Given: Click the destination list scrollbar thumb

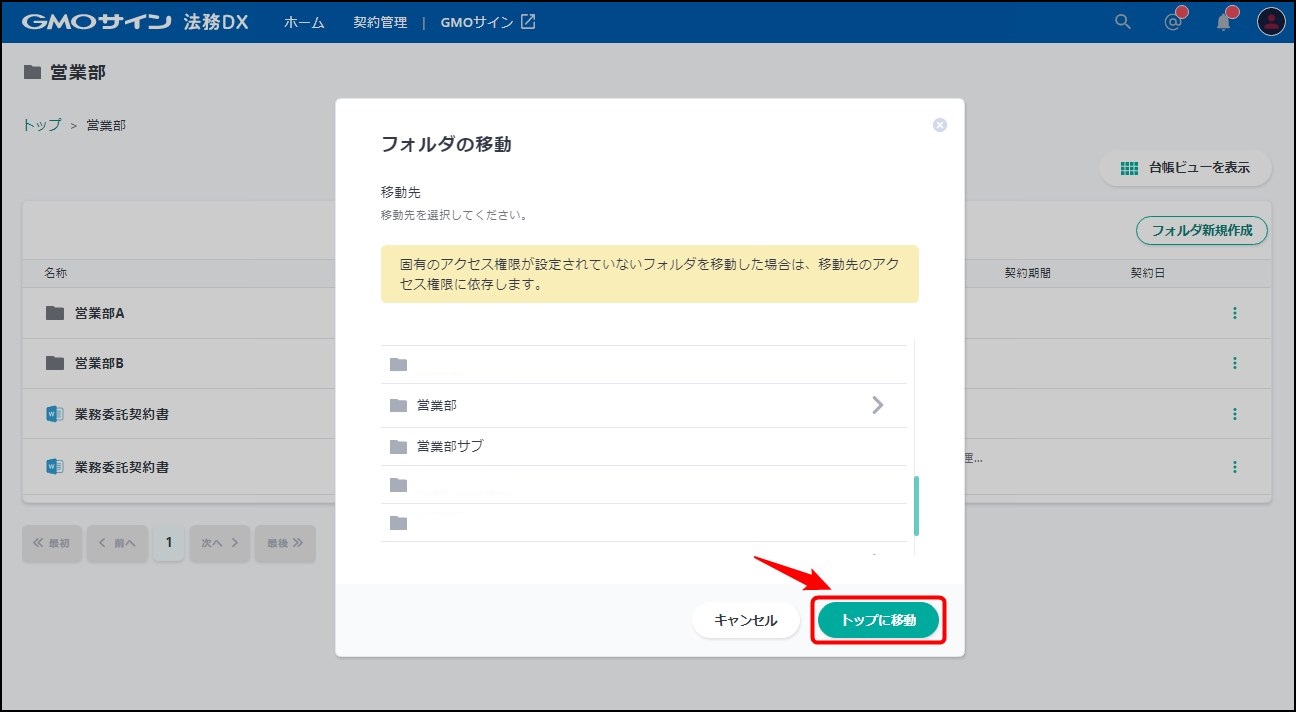Looking at the screenshot, I should point(916,506).
